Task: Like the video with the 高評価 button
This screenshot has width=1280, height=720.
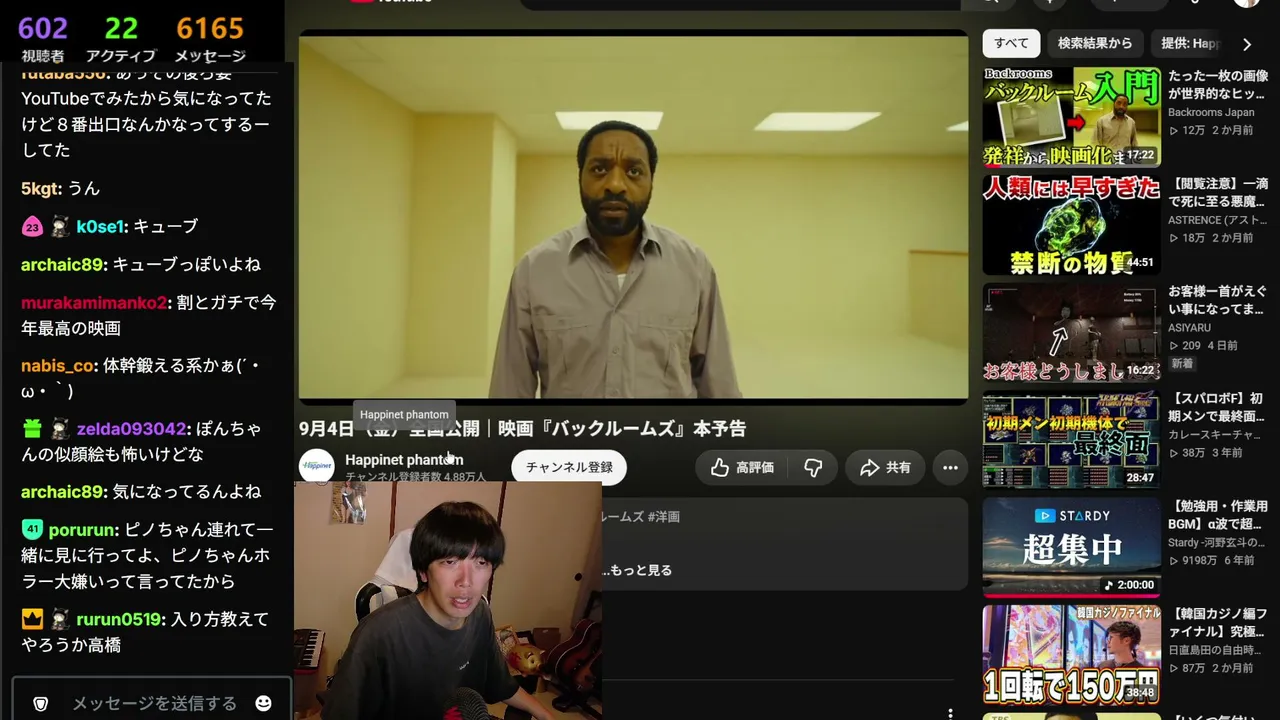Action: 742,467
